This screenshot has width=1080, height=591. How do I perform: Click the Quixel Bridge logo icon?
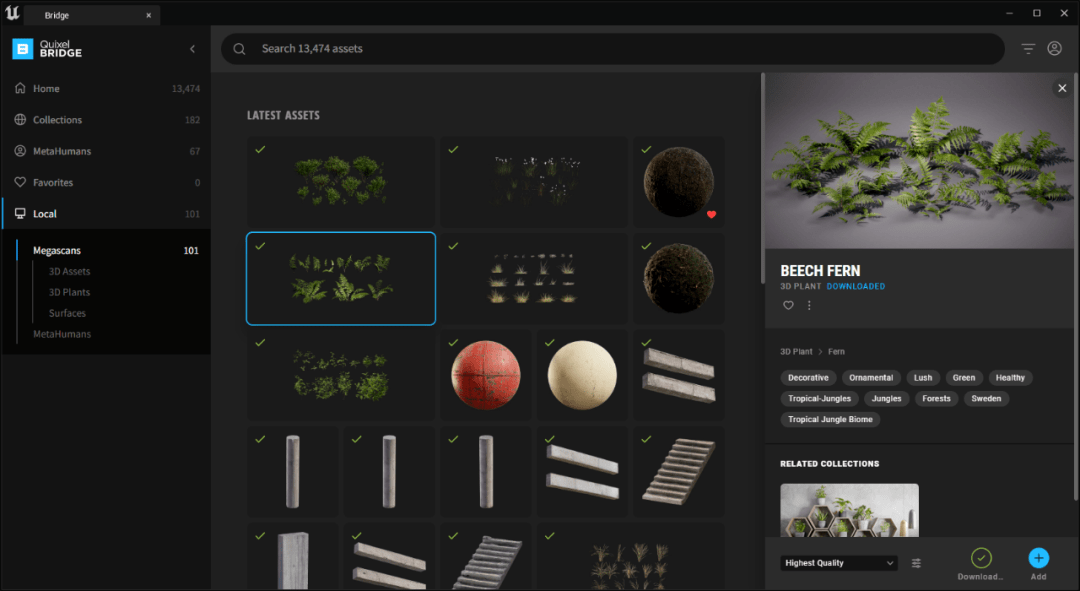coord(22,48)
